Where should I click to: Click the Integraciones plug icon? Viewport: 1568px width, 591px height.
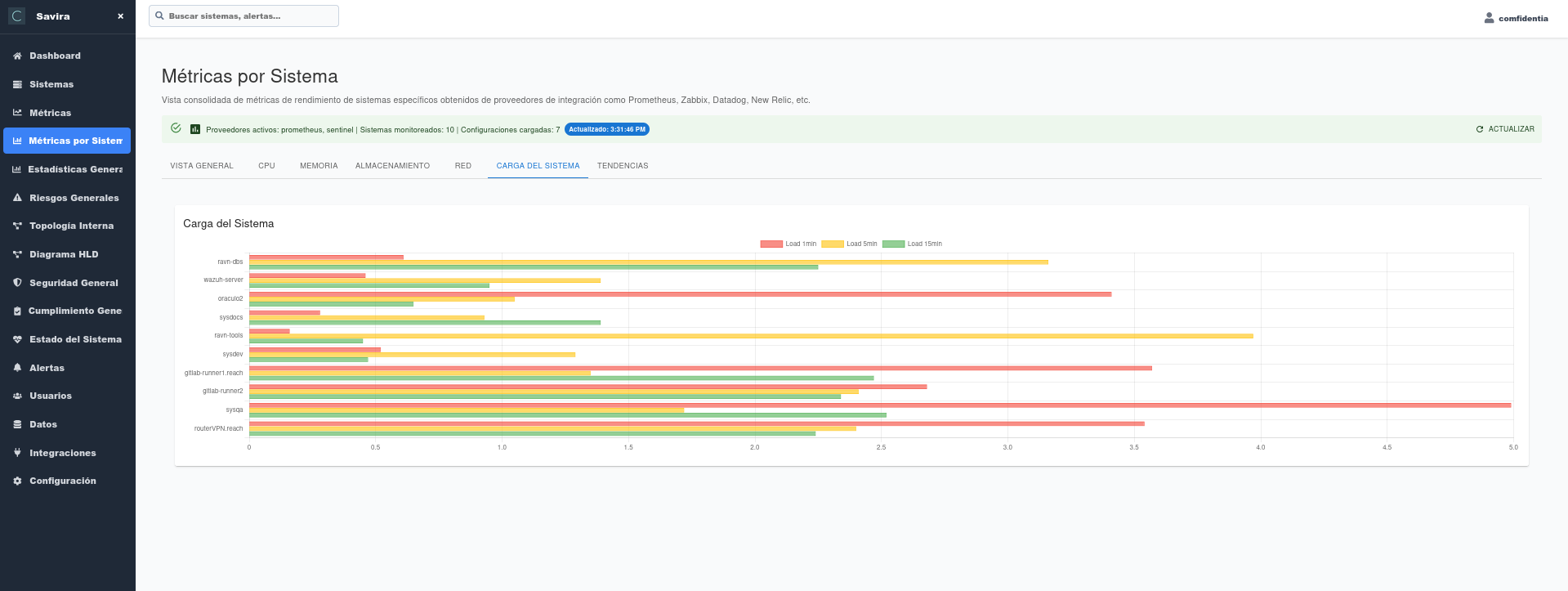(17, 453)
